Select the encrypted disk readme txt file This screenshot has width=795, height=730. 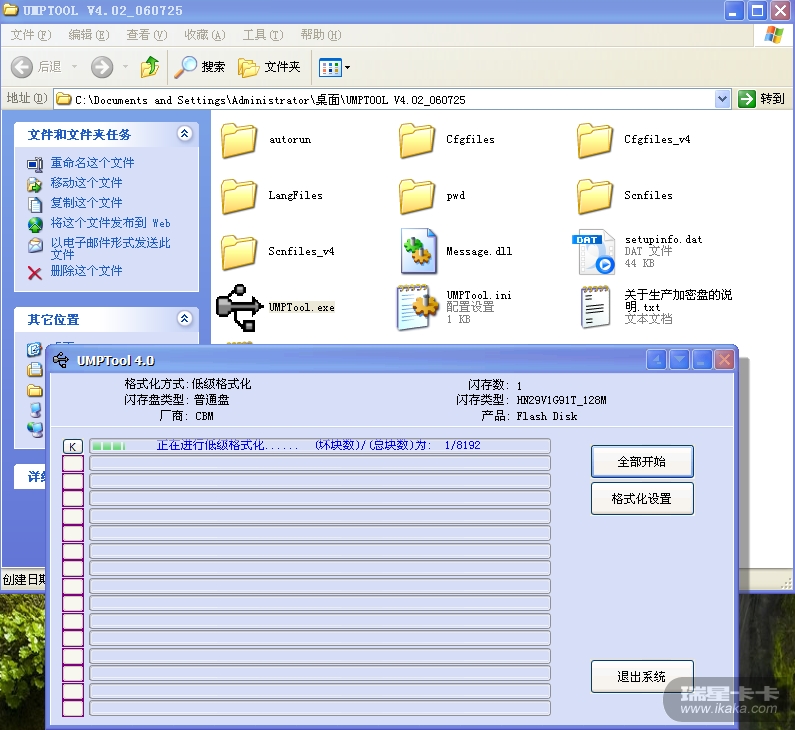pos(595,307)
